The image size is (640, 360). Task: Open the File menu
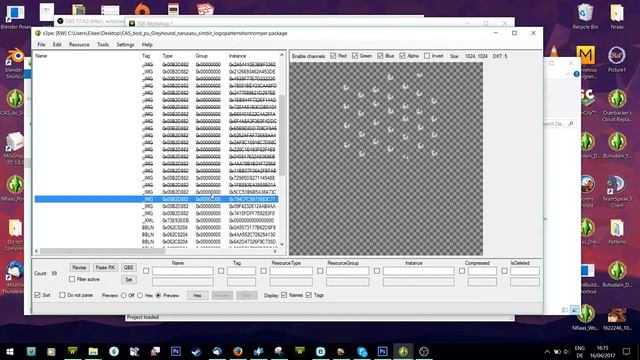(x=41, y=44)
